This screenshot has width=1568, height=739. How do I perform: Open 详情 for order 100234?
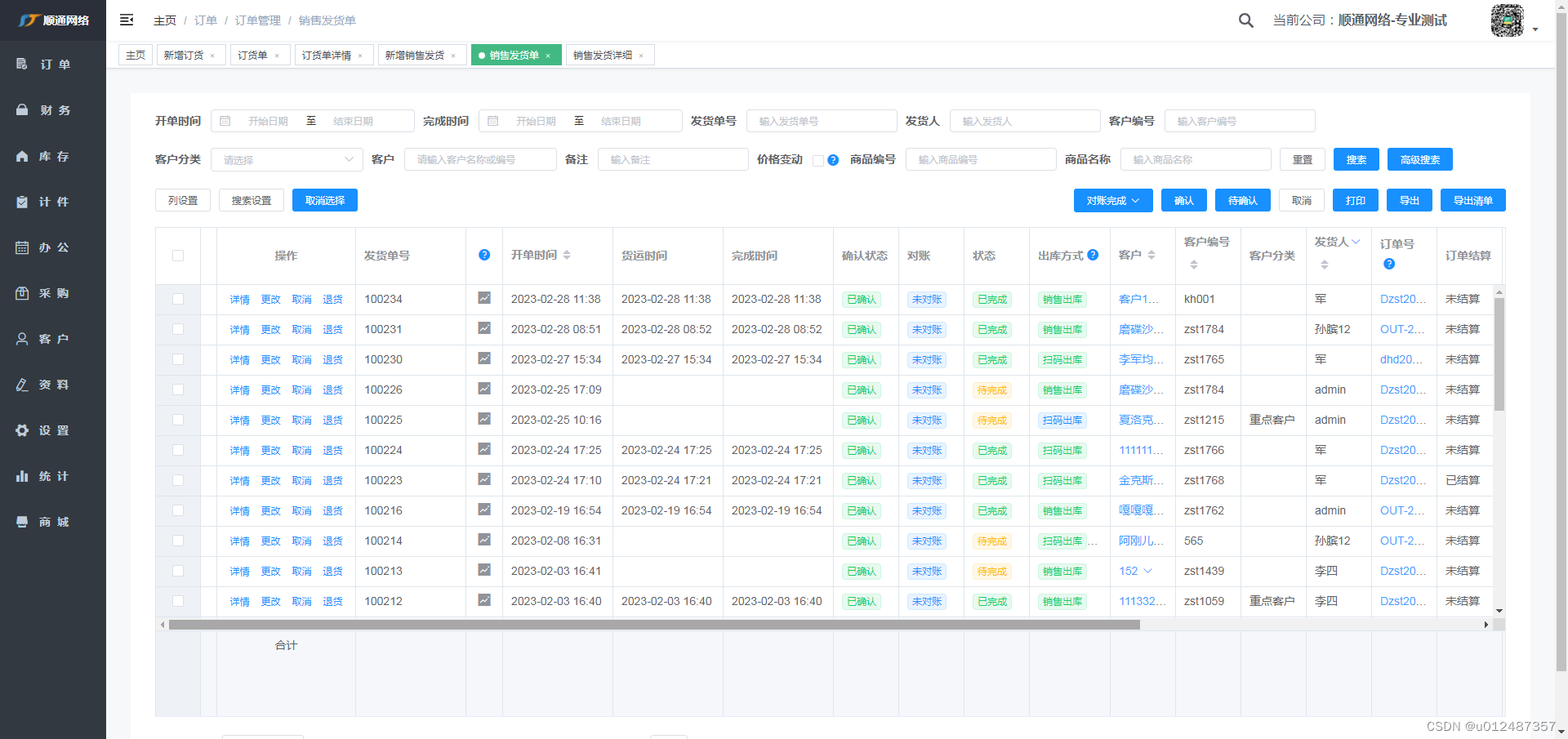(x=239, y=300)
